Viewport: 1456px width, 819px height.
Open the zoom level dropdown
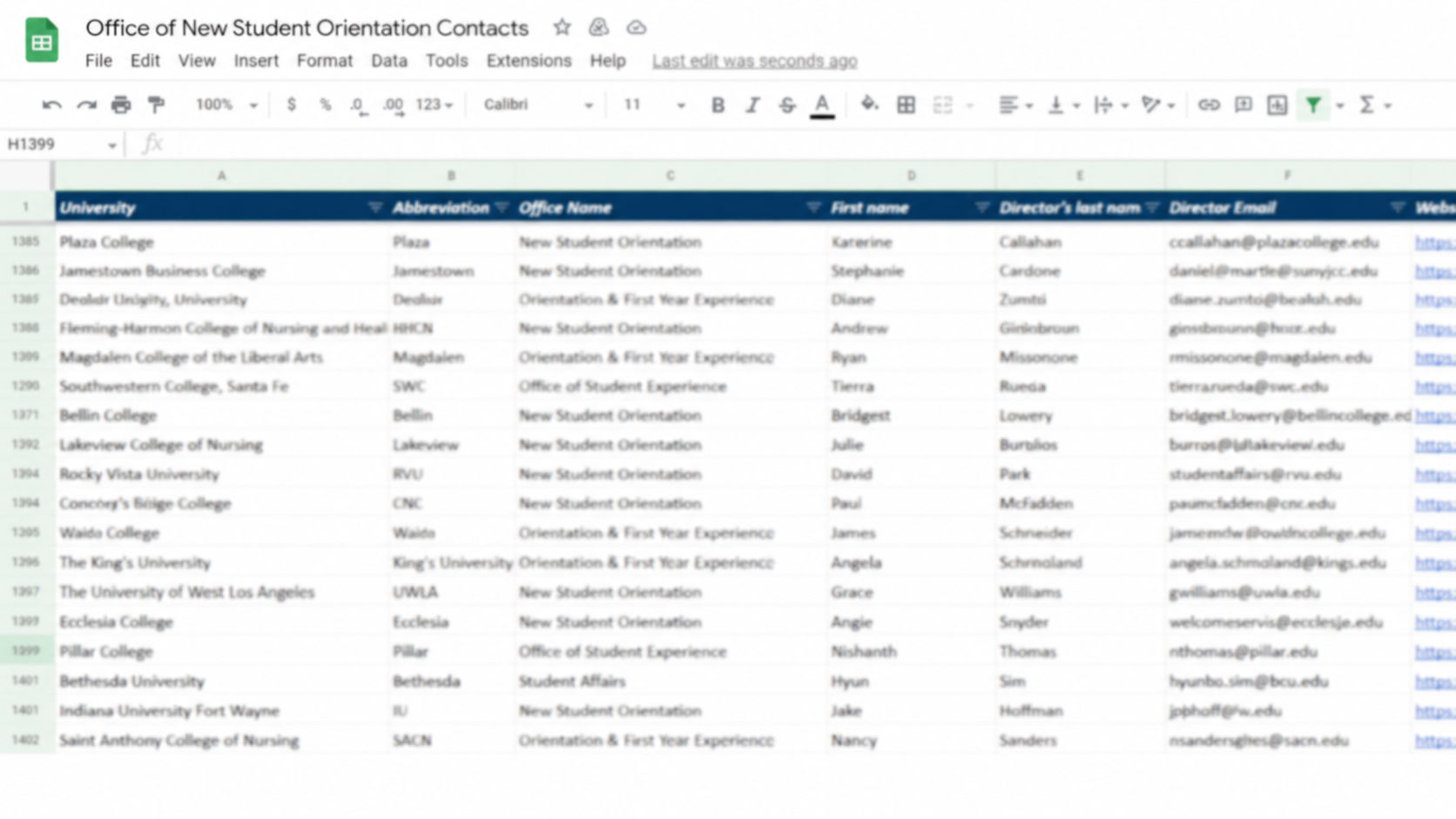point(226,104)
